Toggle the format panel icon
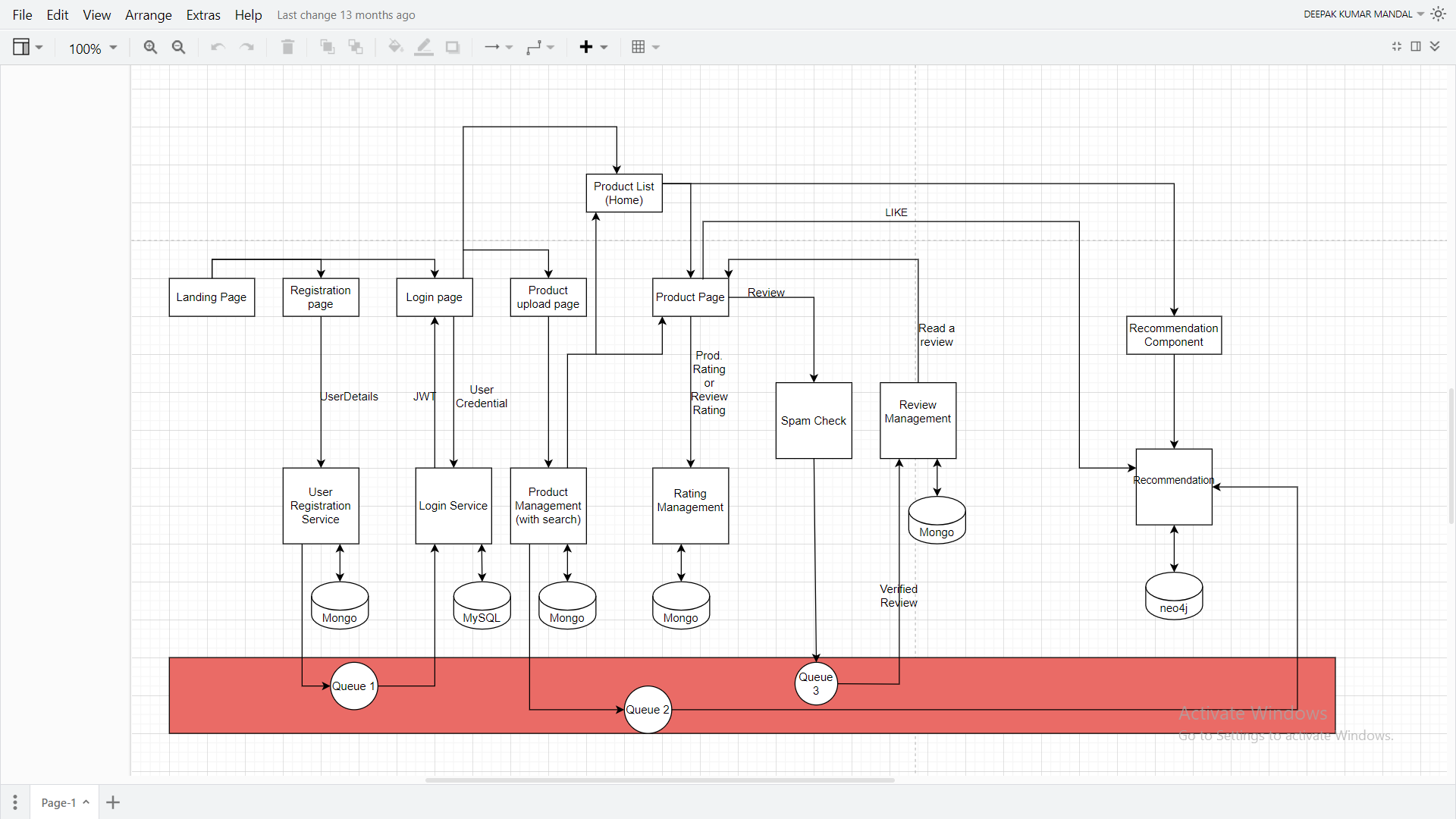The width and height of the screenshot is (1456, 819). [1416, 46]
